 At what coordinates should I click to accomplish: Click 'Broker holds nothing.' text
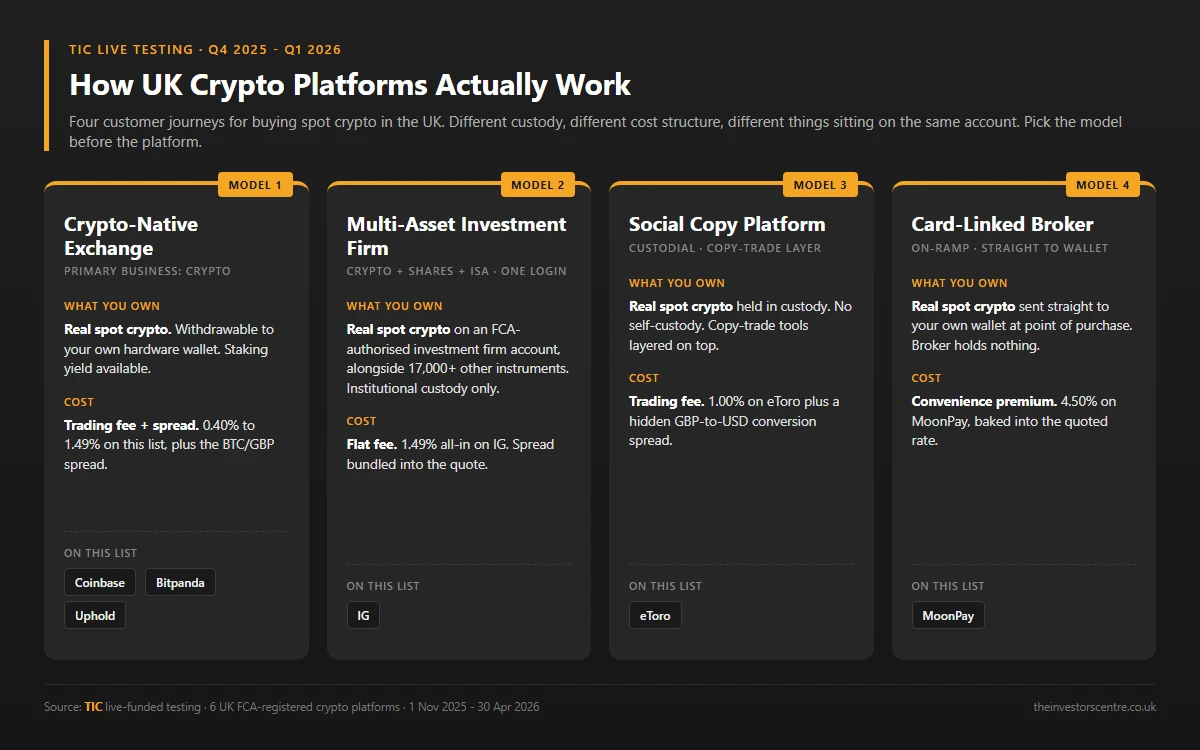pyautogui.click(x=975, y=345)
